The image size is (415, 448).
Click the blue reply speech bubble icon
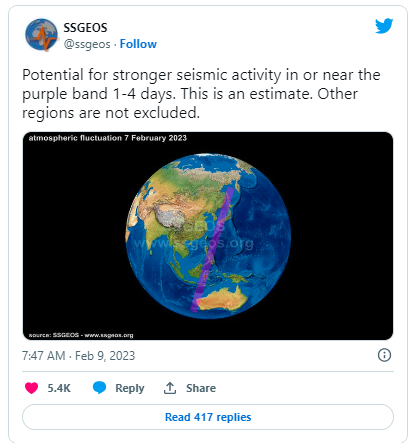tap(99, 388)
